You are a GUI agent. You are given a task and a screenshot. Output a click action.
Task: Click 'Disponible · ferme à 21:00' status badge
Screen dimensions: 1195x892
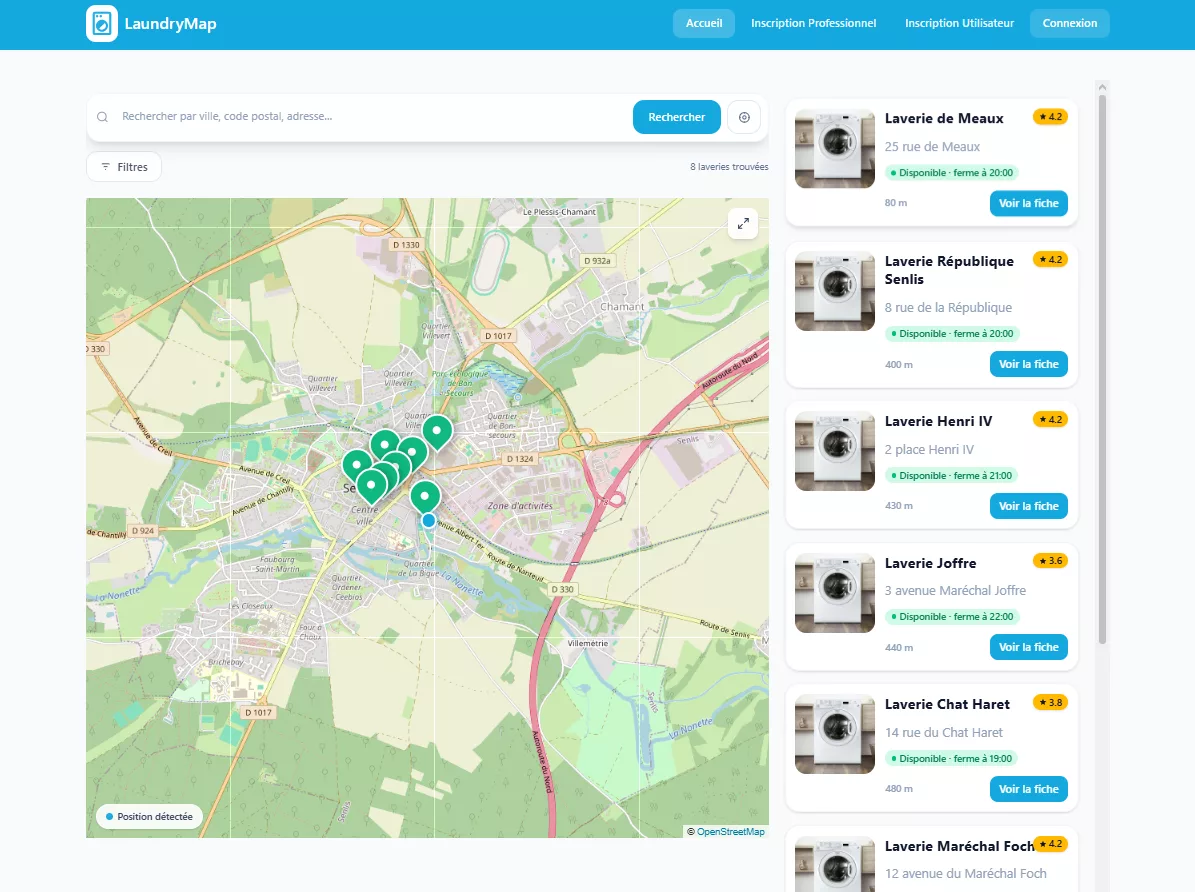(951, 476)
